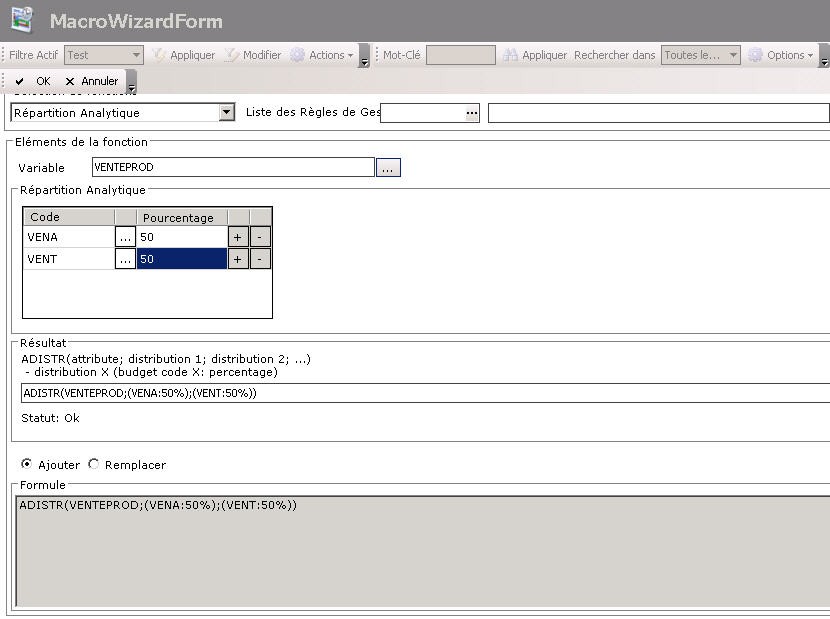Viewport: 830px width, 619px height.
Task: Click browse button next to VENTEPROD variable
Action: pos(388,168)
